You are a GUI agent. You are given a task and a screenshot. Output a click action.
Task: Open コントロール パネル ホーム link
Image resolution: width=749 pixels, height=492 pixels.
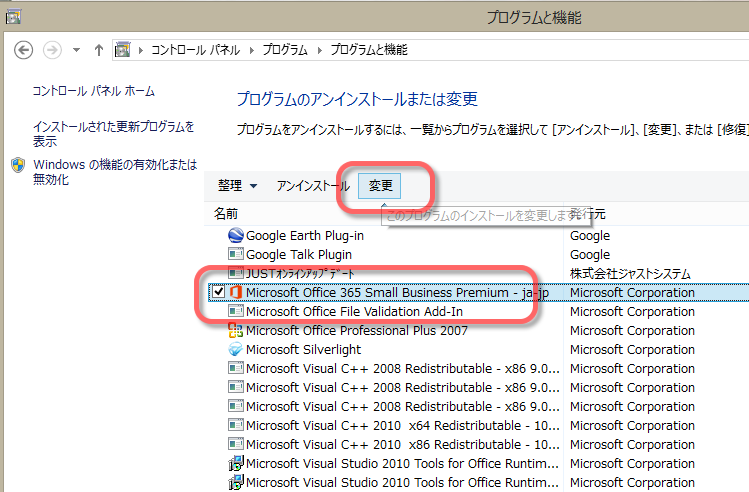[x=94, y=91]
